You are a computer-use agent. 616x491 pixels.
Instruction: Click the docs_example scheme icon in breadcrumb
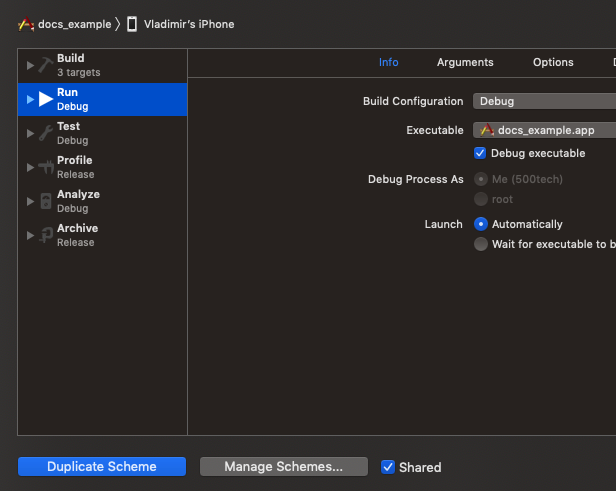pyautogui.click(x=26, y=24)
